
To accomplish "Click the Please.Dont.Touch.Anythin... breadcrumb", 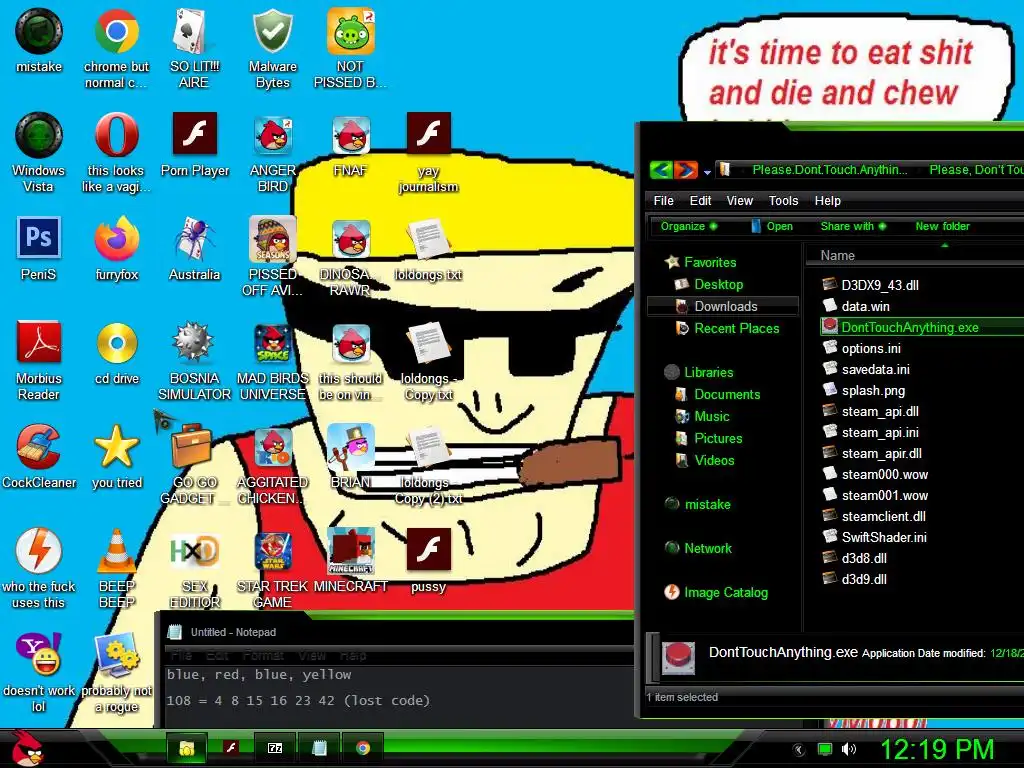I will click(x=829, y=170).
